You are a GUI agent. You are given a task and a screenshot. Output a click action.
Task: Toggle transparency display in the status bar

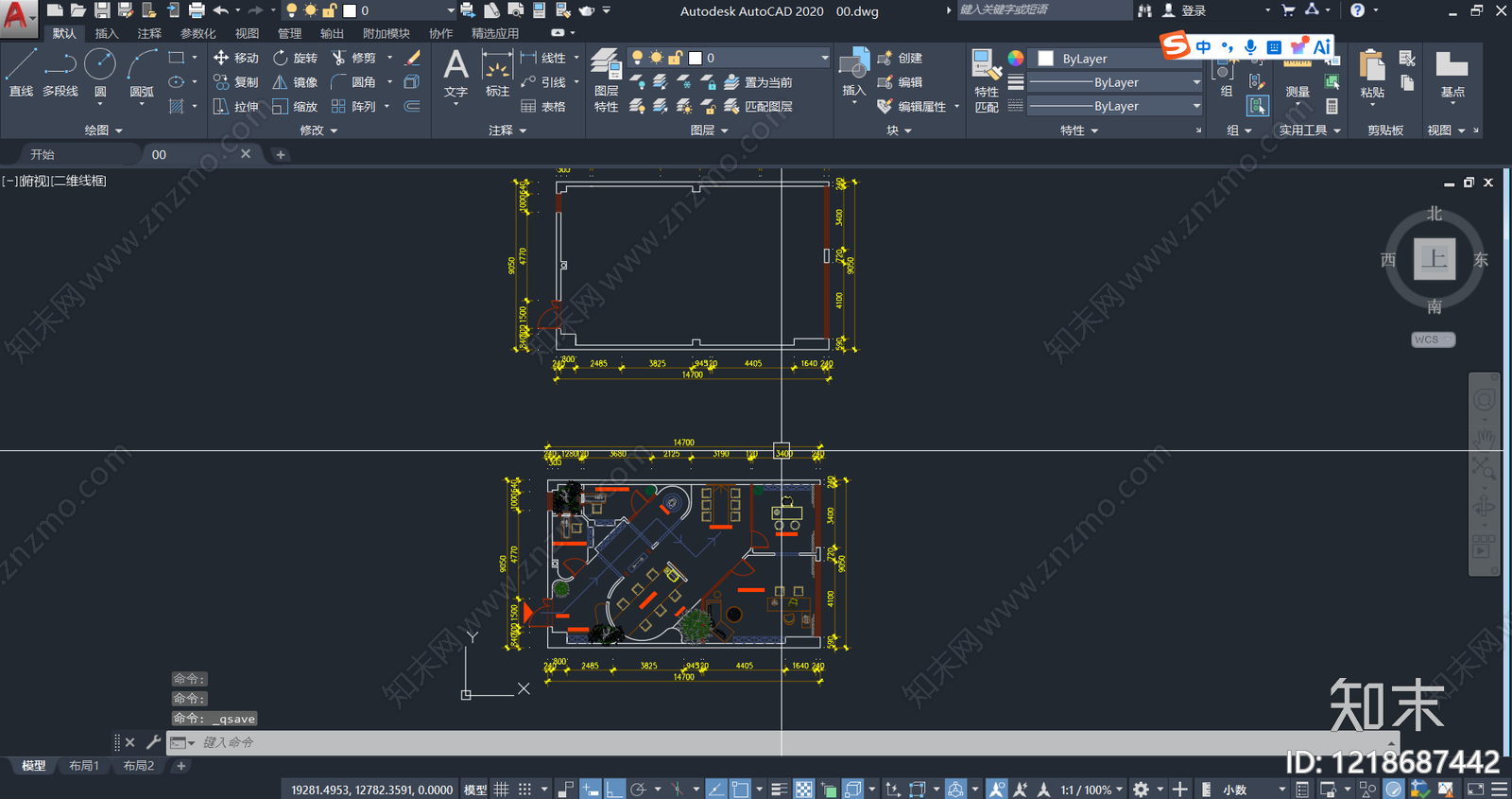tap(803, 789)
